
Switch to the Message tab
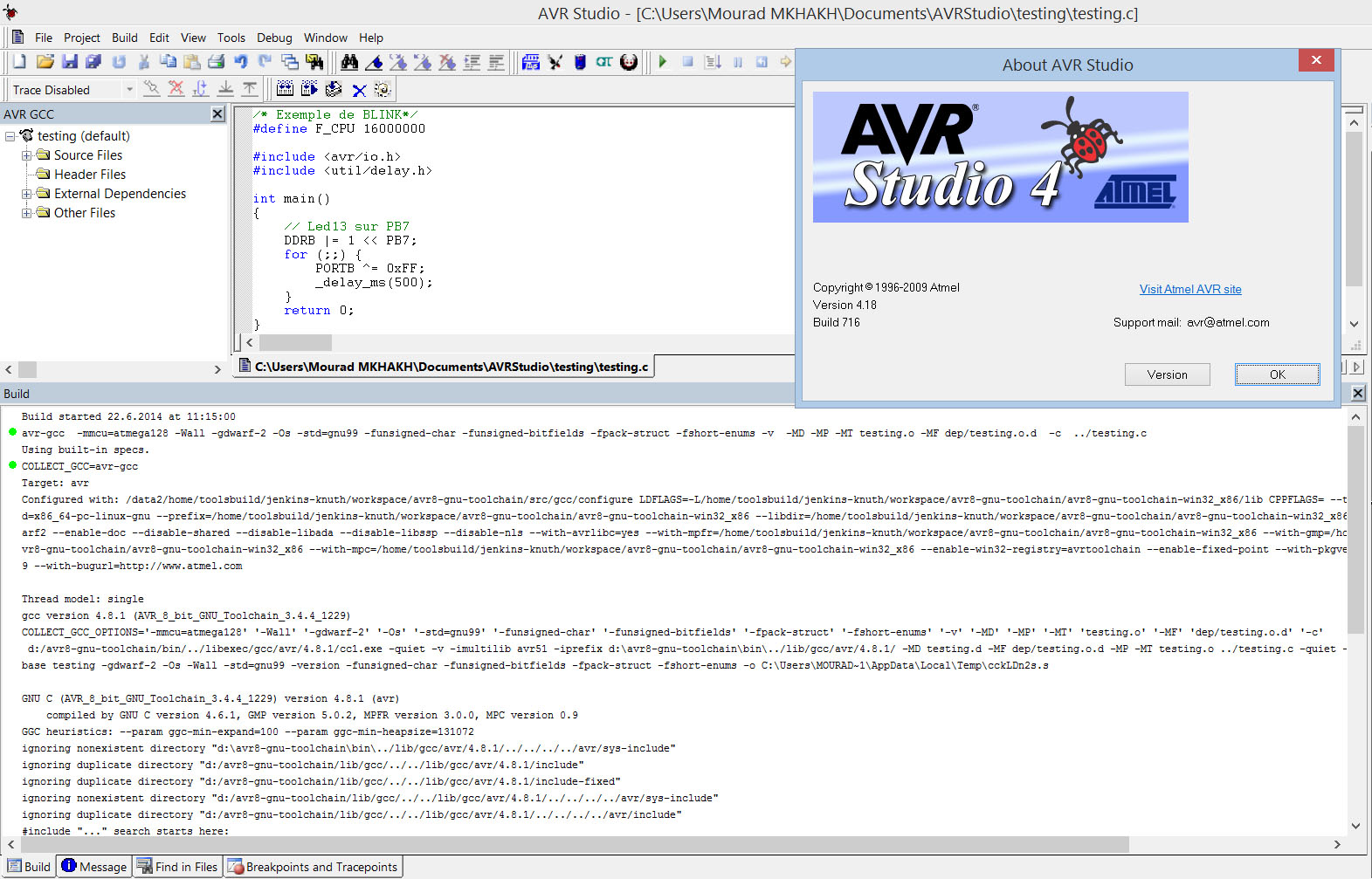click(x=94, y=867)
